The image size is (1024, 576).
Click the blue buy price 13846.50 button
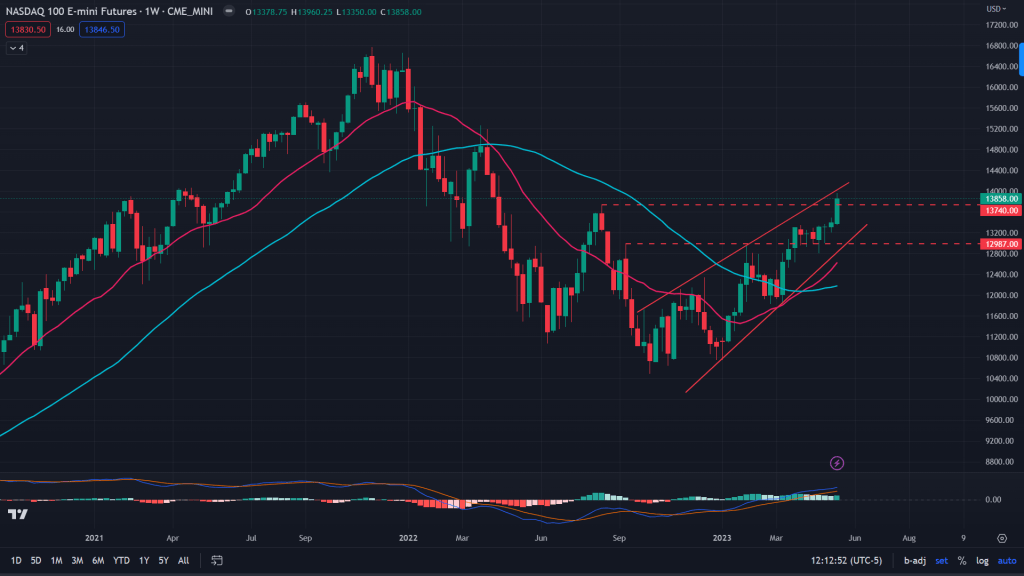103,30
